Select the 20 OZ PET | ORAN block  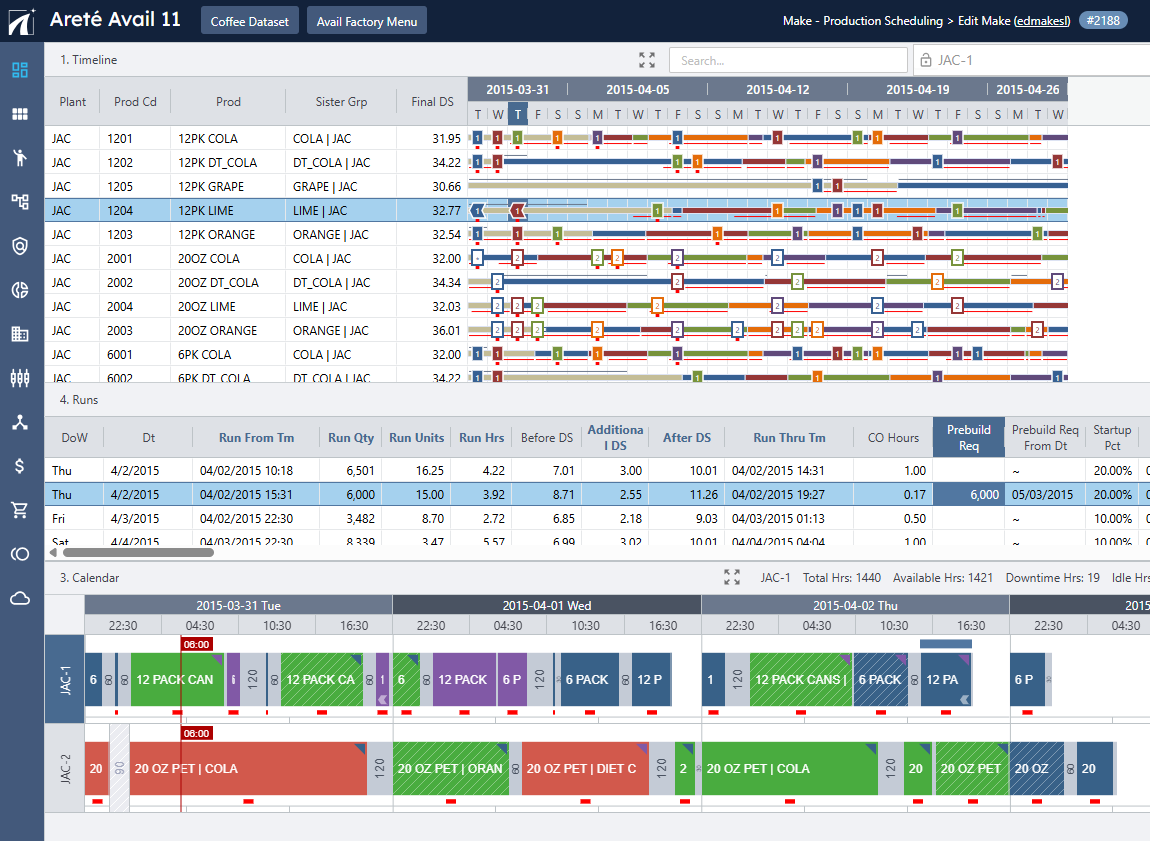(x=450, y=768)
